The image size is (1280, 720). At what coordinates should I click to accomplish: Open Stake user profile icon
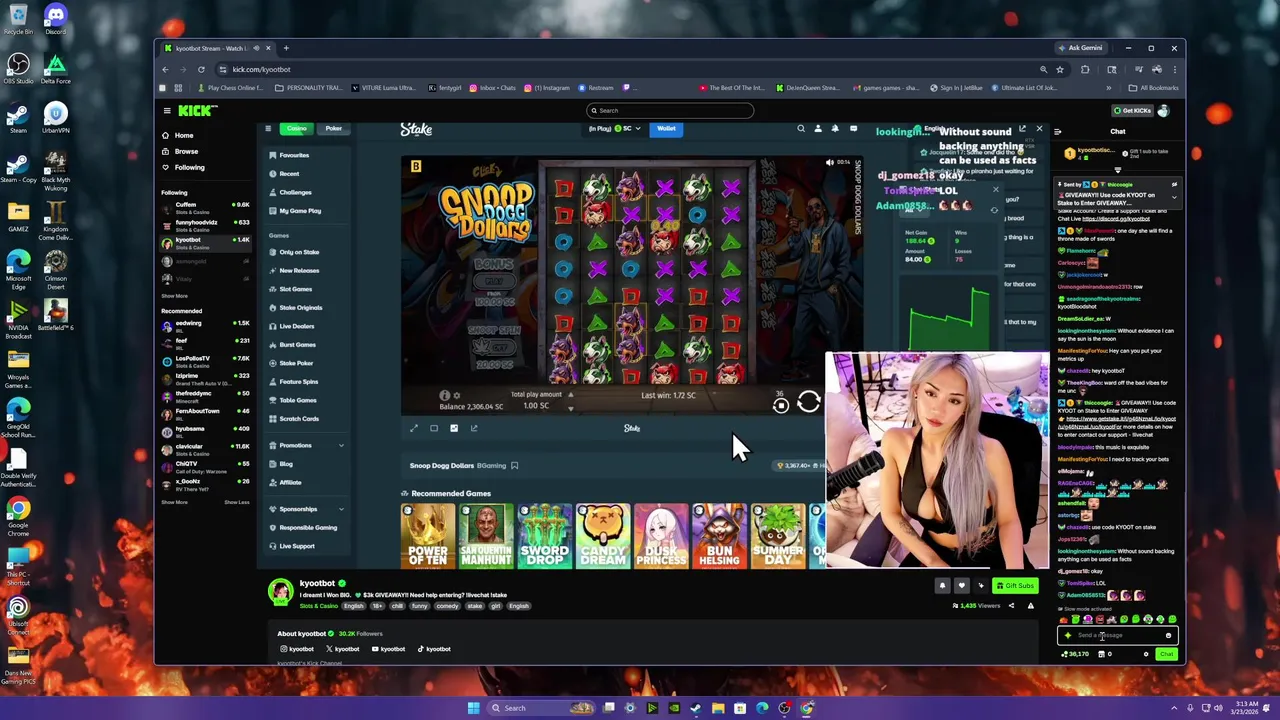(x=818, y=129)
